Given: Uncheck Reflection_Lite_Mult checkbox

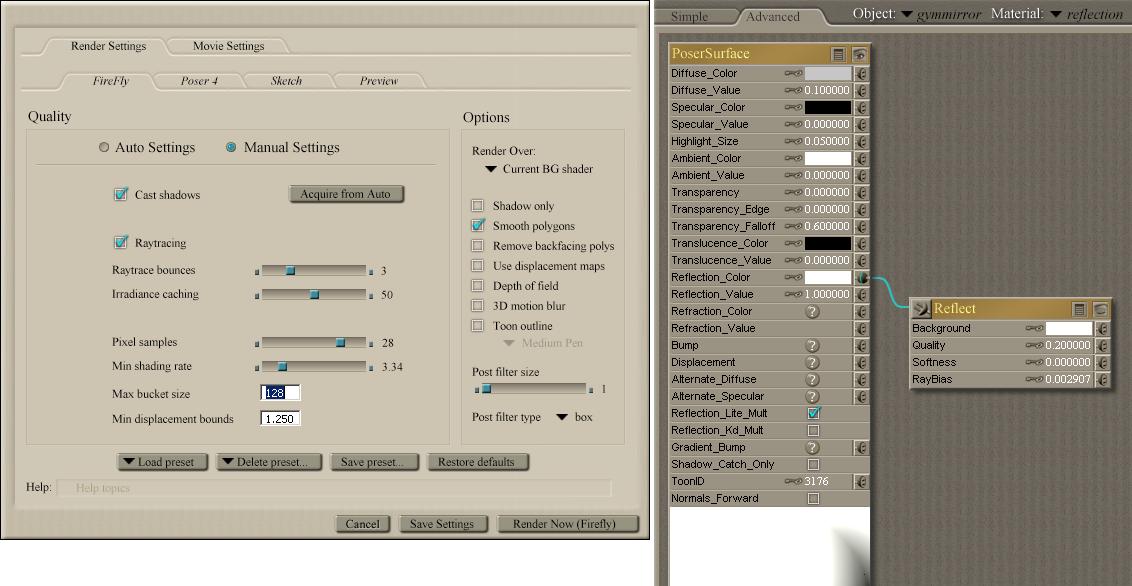Looking at the screenshot, I should [x=814, y=414].
